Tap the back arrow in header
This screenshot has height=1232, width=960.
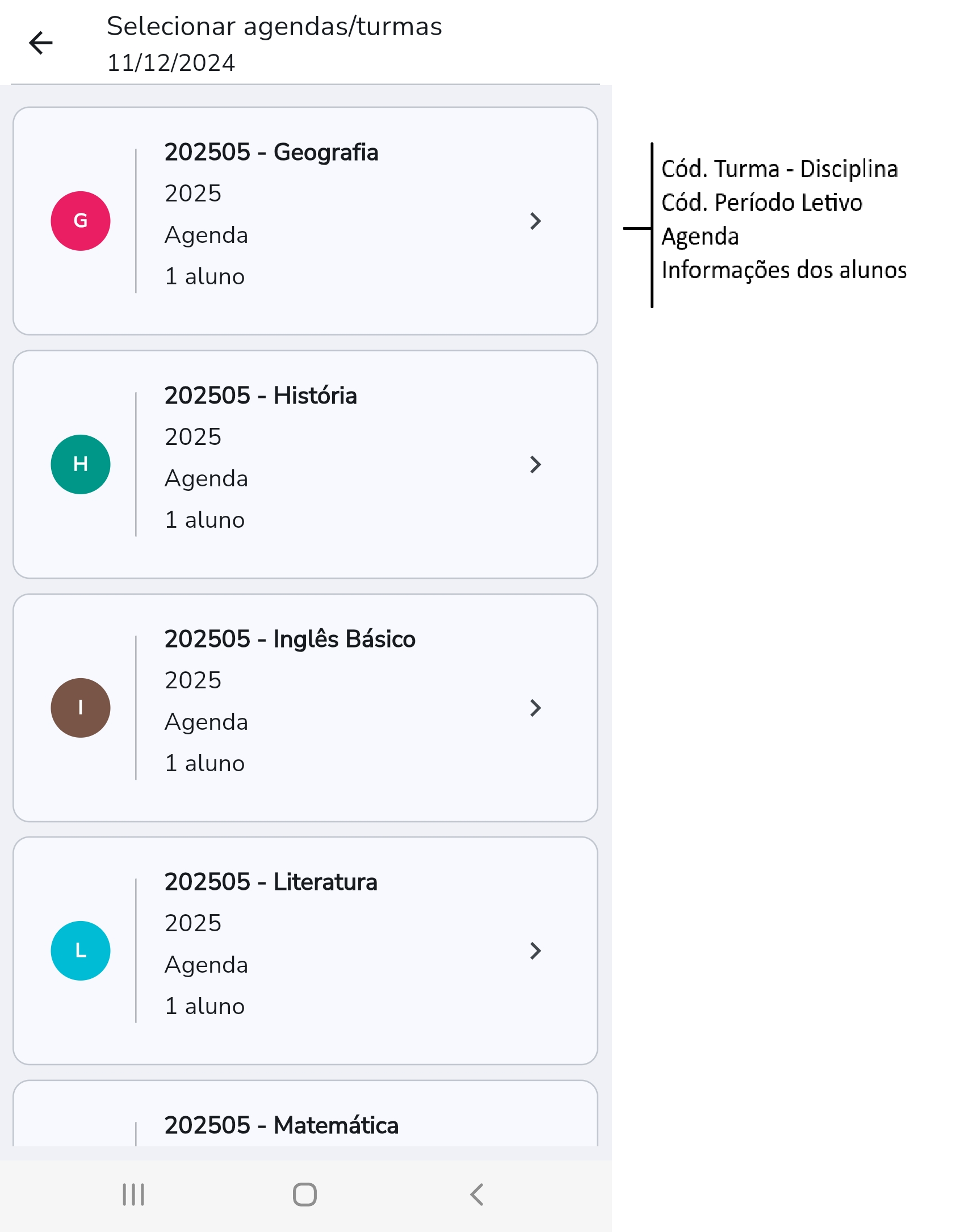pyautogui.click(x=41, y=43)
